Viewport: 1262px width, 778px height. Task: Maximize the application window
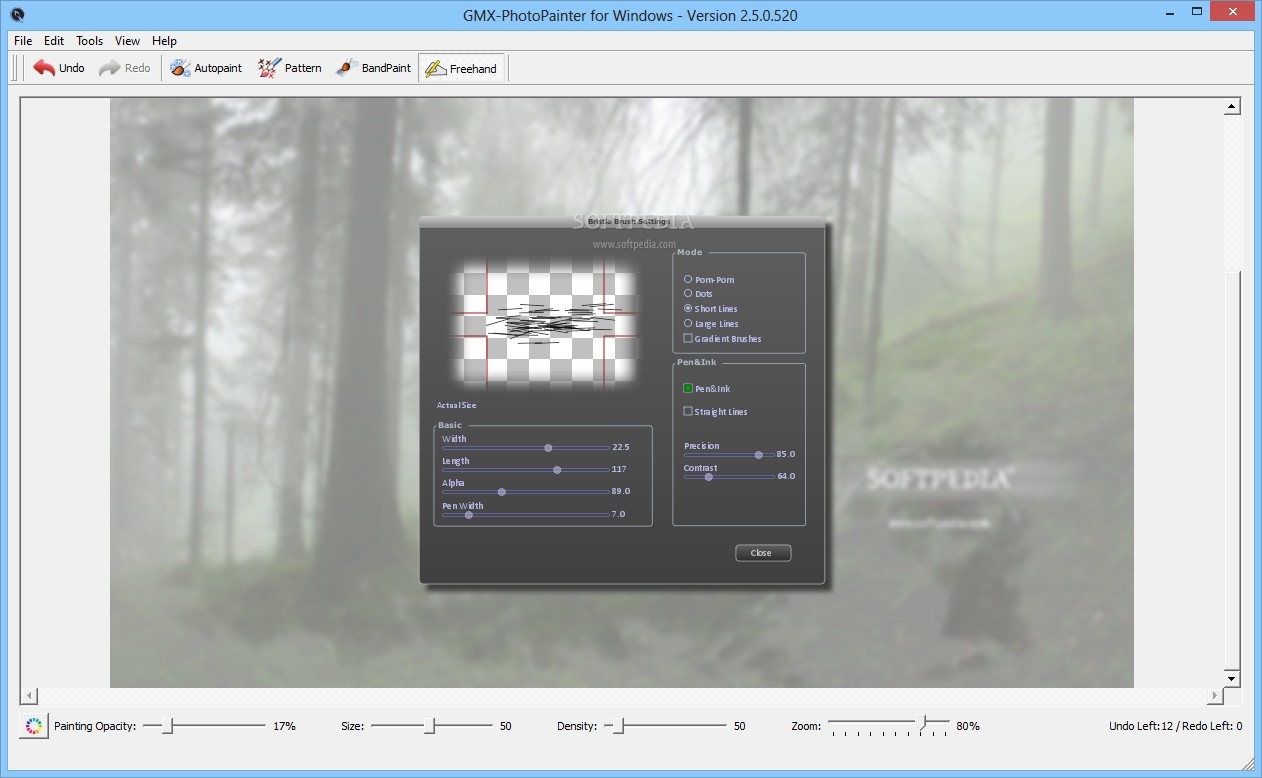point(1194,12)
